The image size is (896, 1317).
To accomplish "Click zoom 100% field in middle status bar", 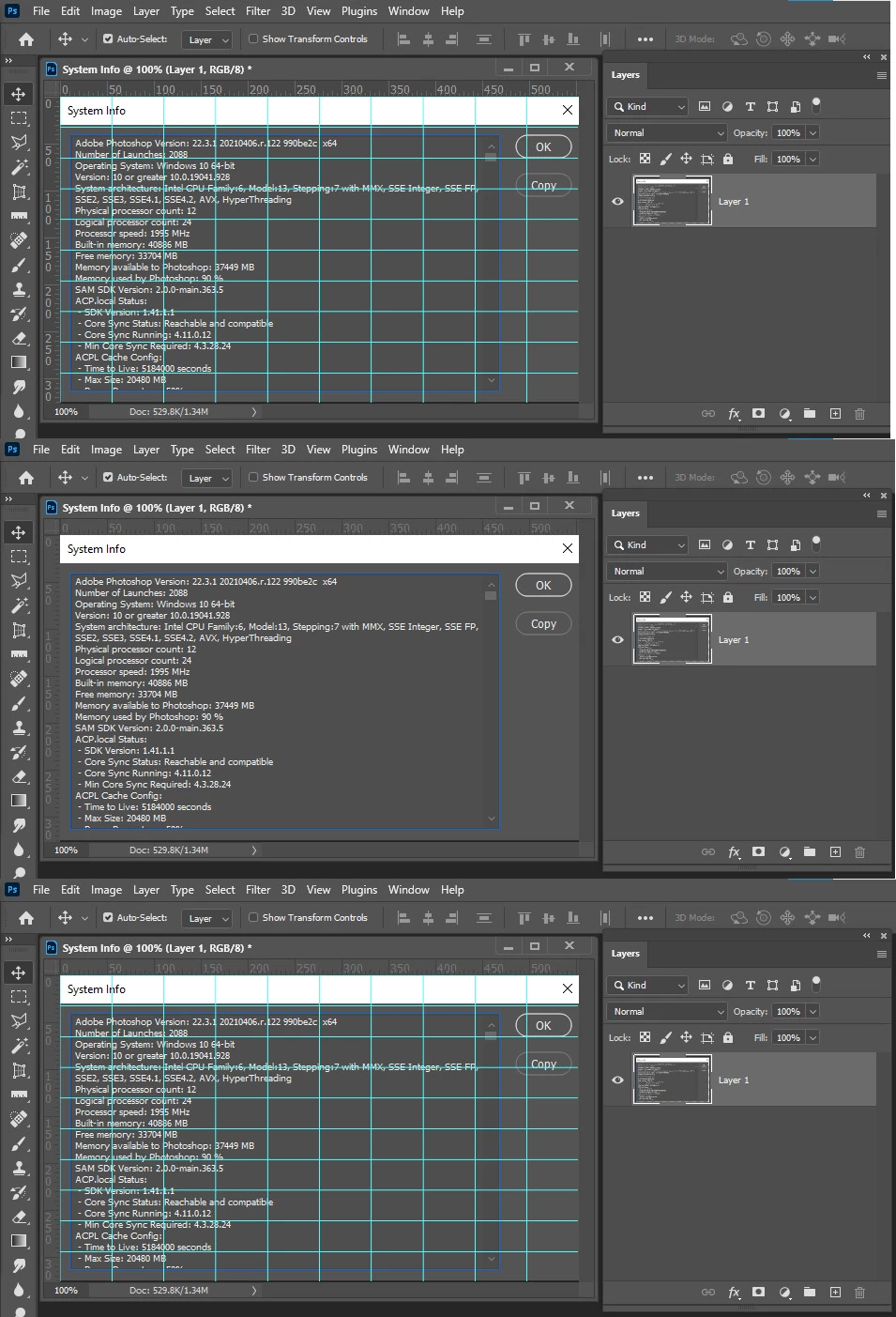I will point(67,850).
